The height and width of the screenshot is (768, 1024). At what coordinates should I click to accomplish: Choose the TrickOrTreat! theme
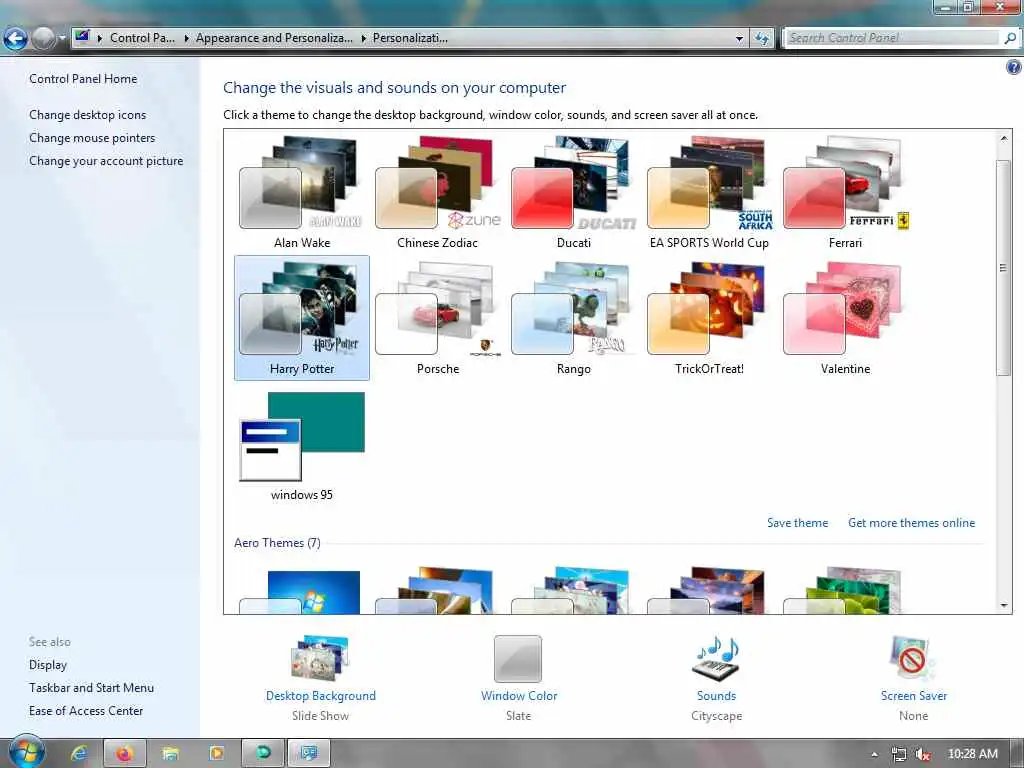709,318
